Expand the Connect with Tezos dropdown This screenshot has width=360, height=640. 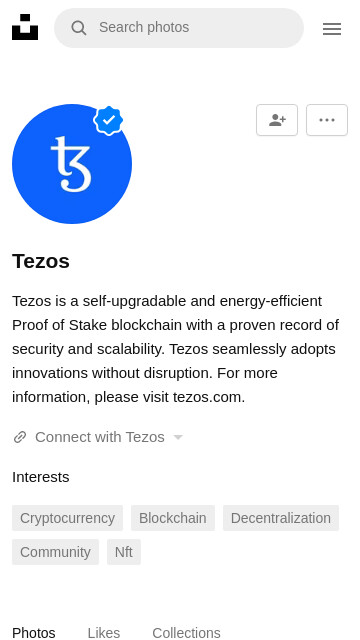(x=98, y=437)
